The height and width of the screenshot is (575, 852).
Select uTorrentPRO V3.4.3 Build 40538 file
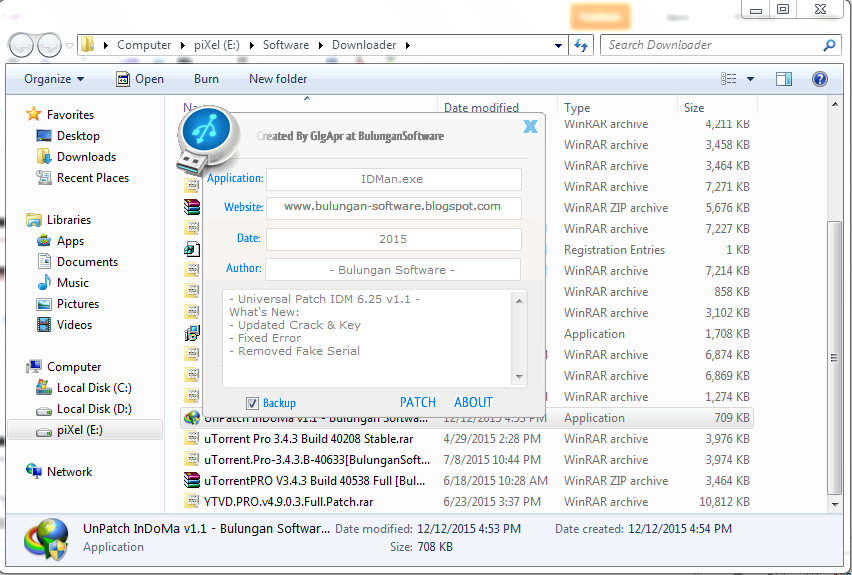315,482
